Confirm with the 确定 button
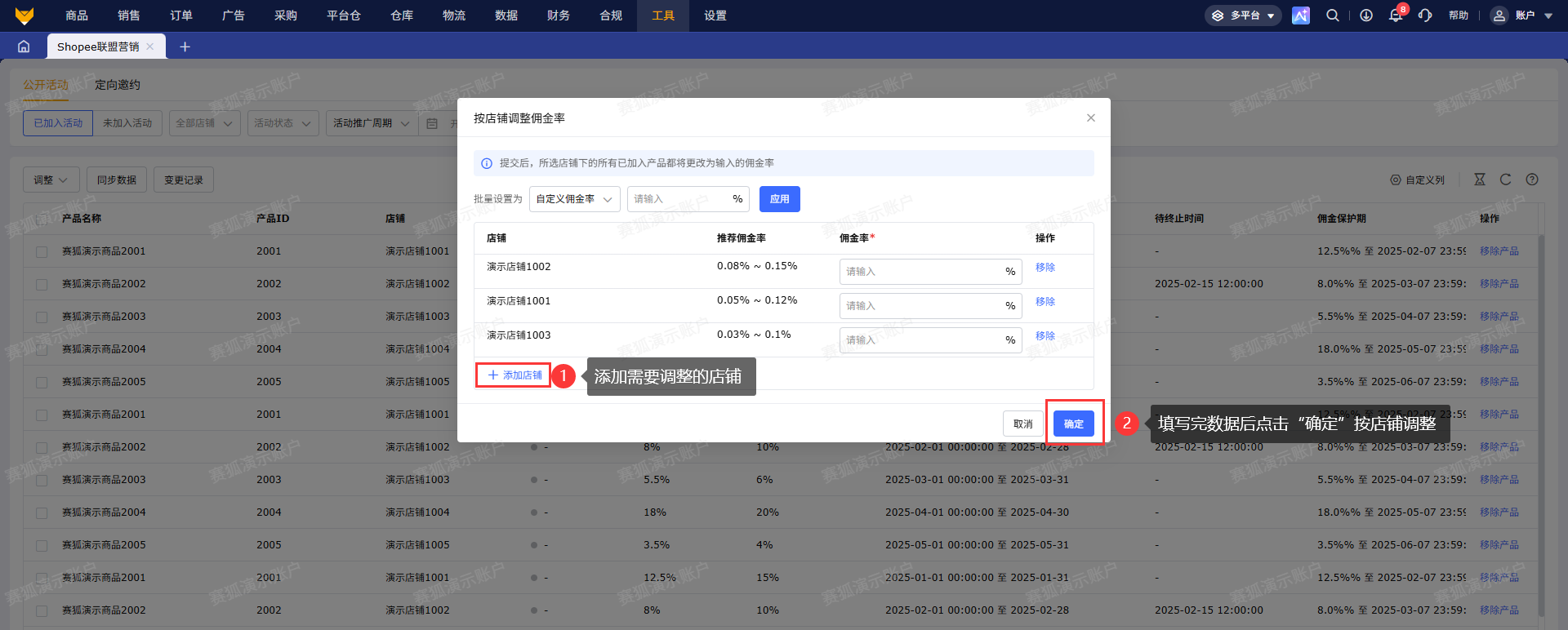 1074,424
